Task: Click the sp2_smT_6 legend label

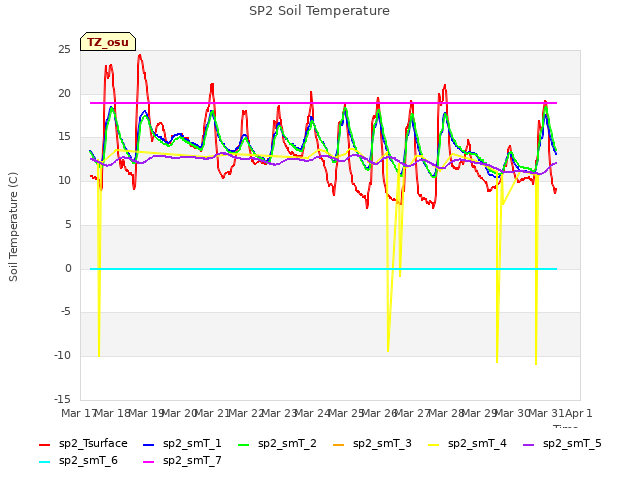Action: coord(88,460)
